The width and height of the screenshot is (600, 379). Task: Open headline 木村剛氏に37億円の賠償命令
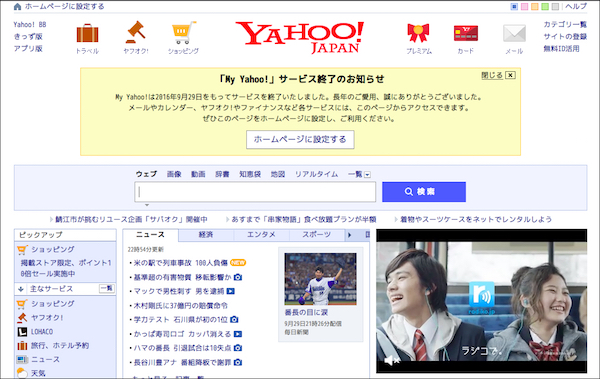(181, 305)
